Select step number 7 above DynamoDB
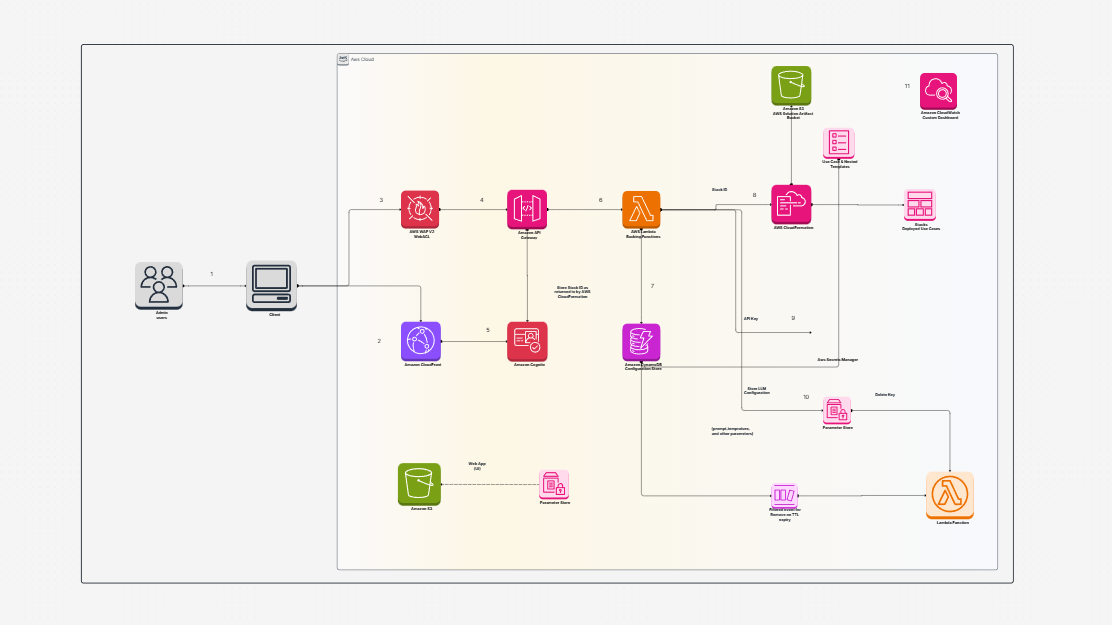The image size is (1112, 625). pyautogui.click(x=652, y=286)
